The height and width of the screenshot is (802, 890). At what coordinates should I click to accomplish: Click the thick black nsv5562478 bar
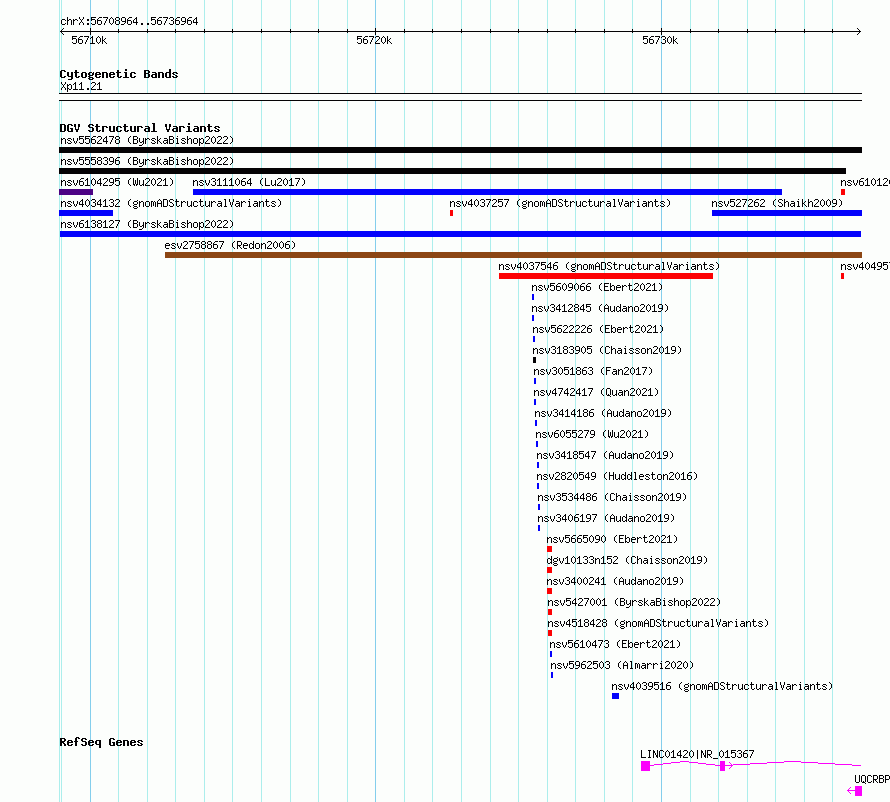[x=460, y=150]
